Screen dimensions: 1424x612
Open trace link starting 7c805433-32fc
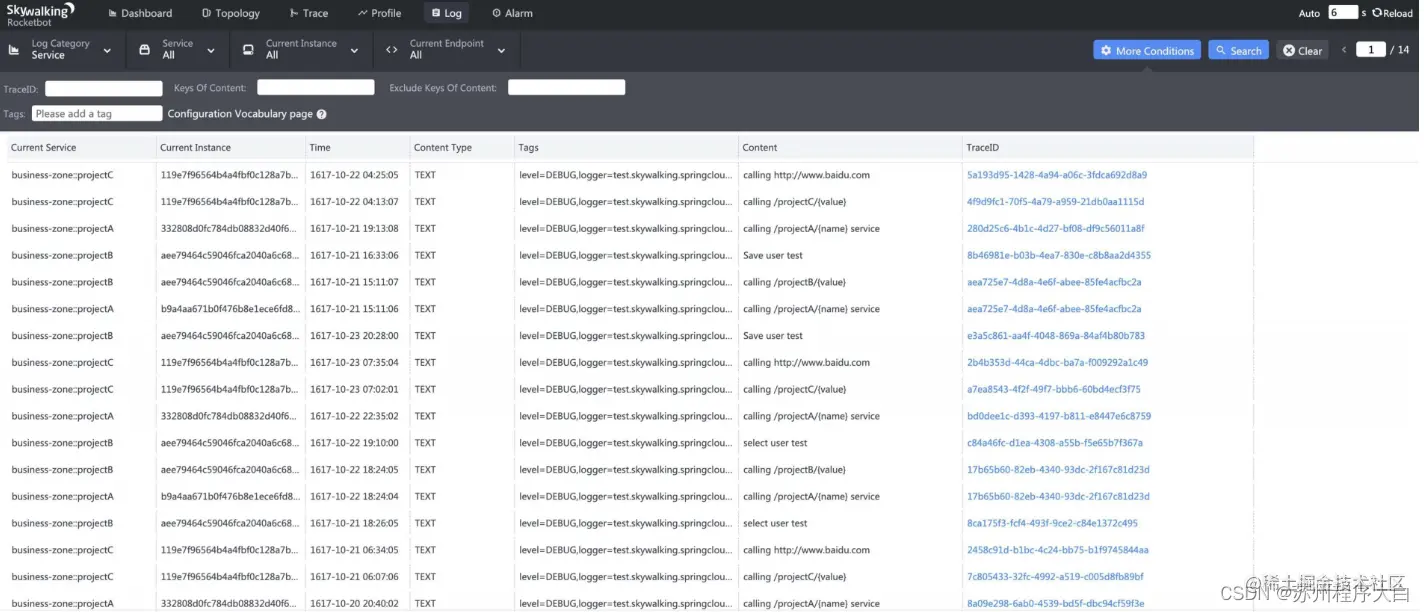(1055, 577)
